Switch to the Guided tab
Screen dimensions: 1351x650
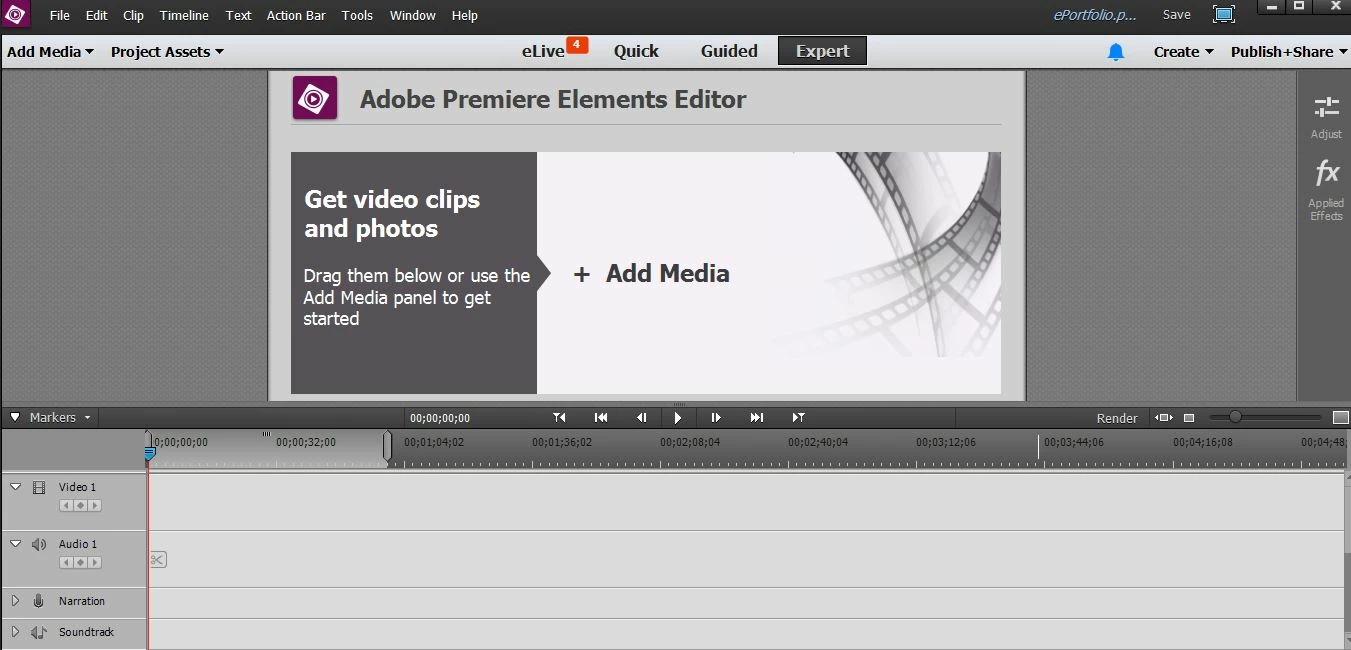click(729, 51)
